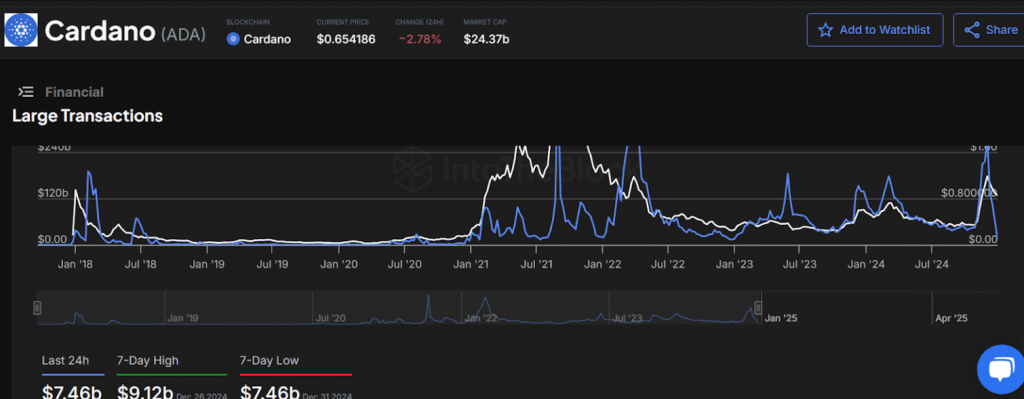This screenshot has width=1024, height=399.
Task: Click the star icon in Add to Watchlist
Action: click(x=825, y=30)
